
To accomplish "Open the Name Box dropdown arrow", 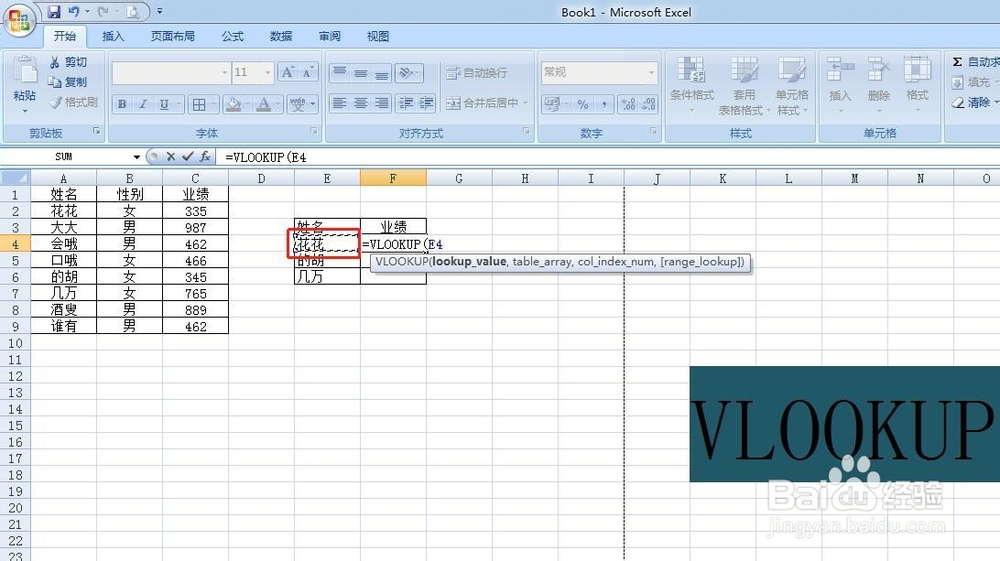I will 136,157.
